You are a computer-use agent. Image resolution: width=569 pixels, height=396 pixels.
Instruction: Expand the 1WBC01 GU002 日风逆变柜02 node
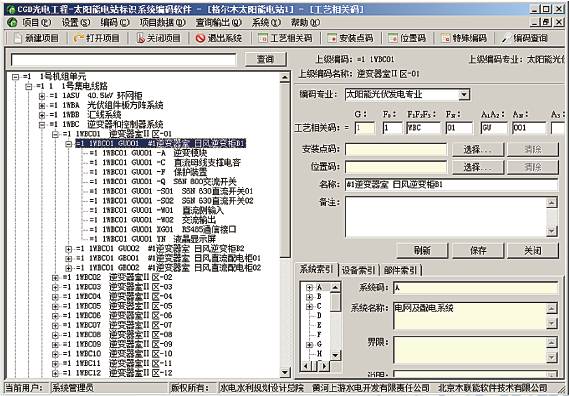pos(69,249)
